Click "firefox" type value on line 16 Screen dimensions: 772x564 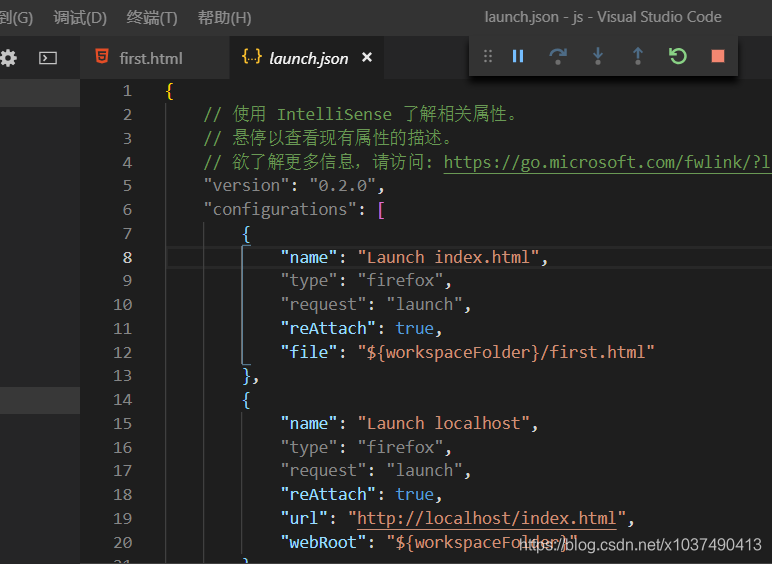click(400, 447)
